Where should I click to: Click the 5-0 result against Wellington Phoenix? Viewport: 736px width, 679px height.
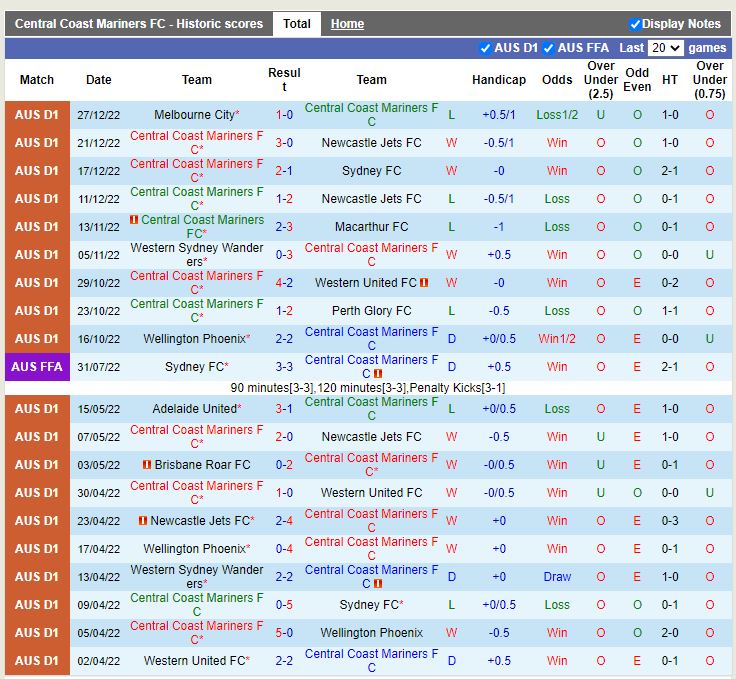point(284,633)
